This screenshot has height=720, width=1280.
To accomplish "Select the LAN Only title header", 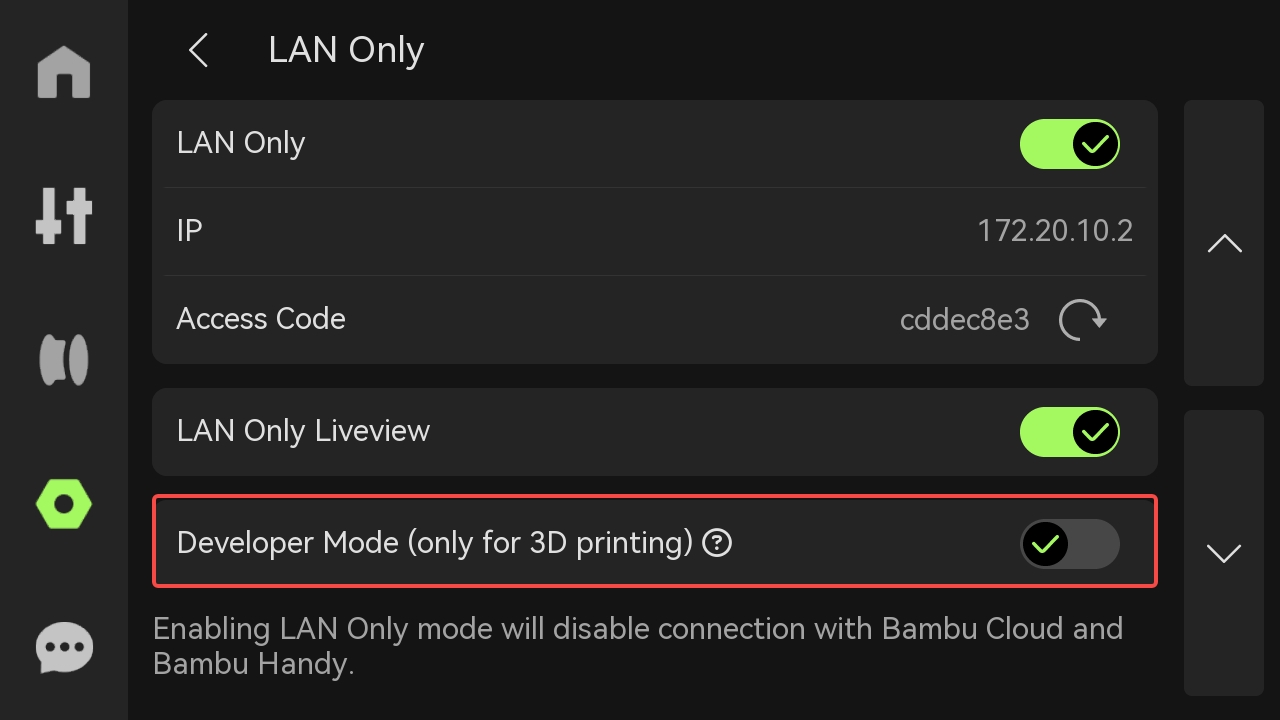I will coord(345,49).
